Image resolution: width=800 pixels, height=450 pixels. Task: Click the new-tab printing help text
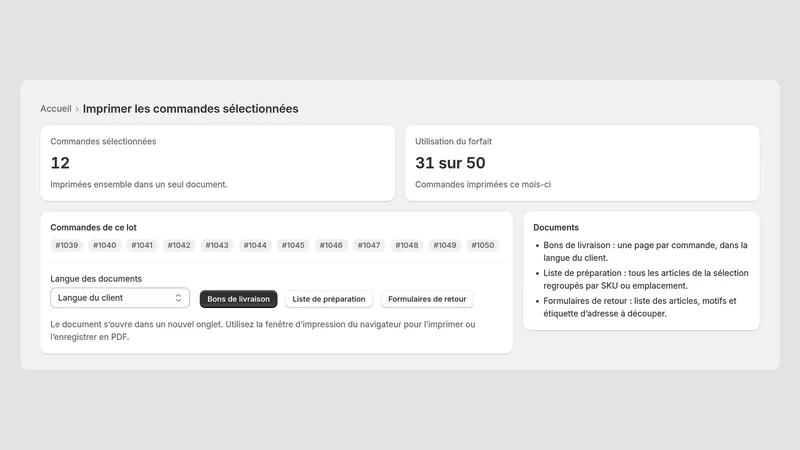click(263, 331)
